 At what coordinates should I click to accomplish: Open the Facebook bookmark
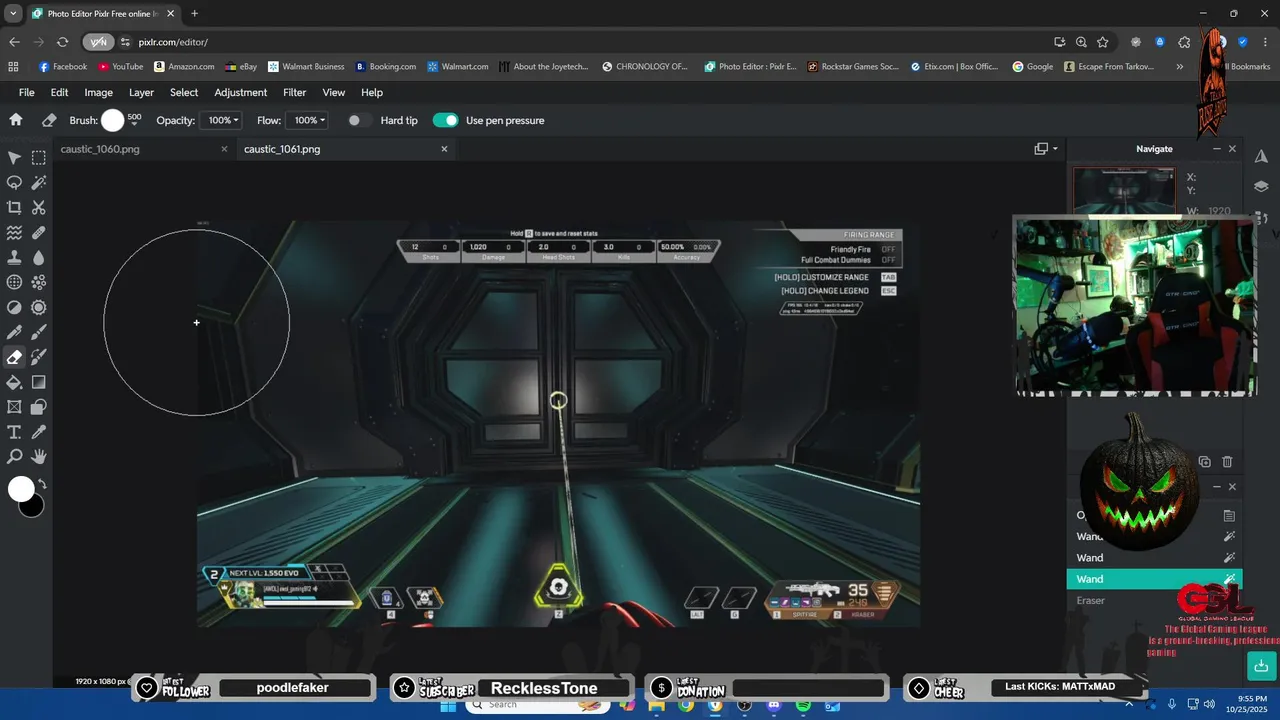coord(63,67)
